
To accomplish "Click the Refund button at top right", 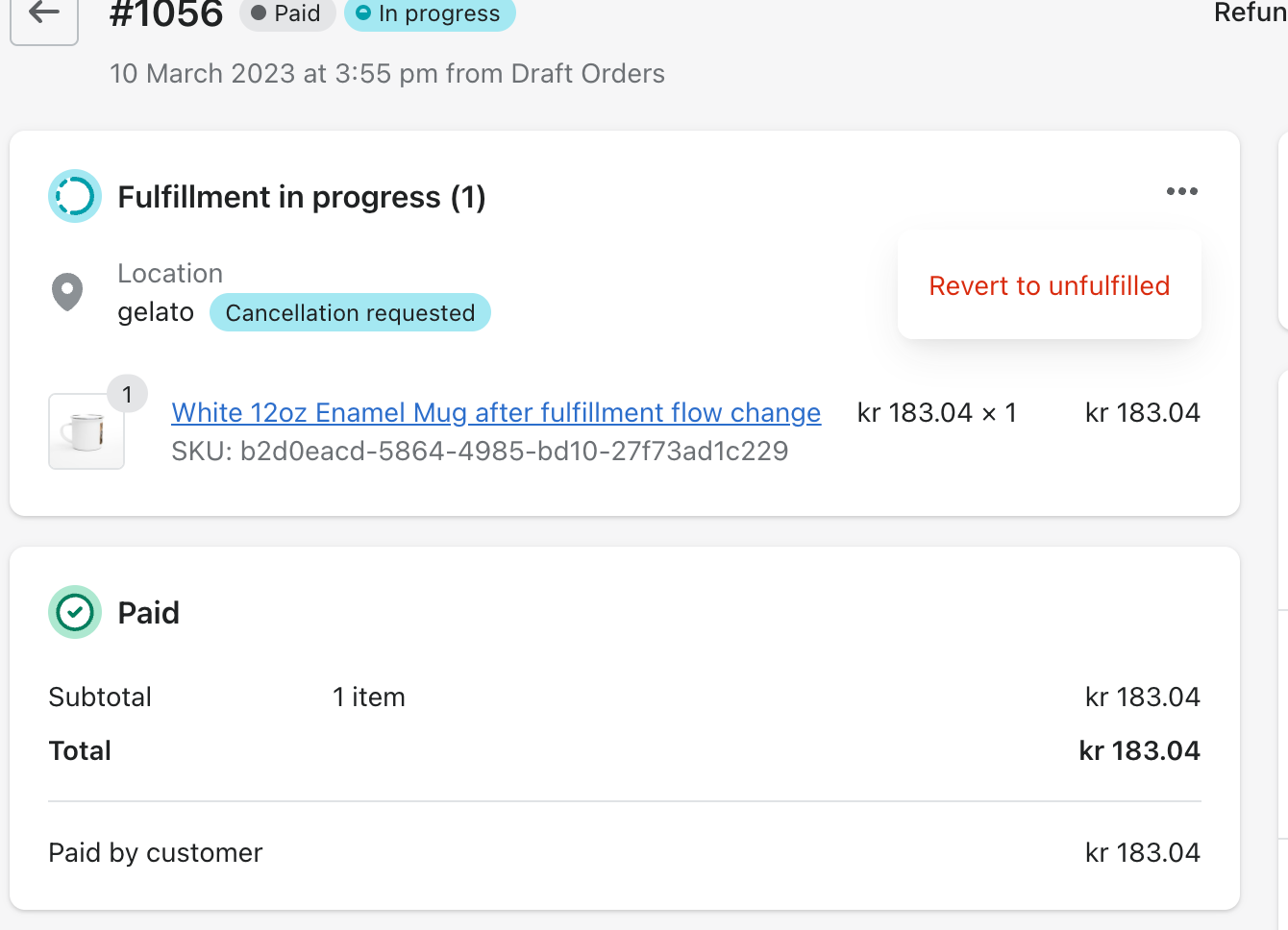I will point(1250,12).
